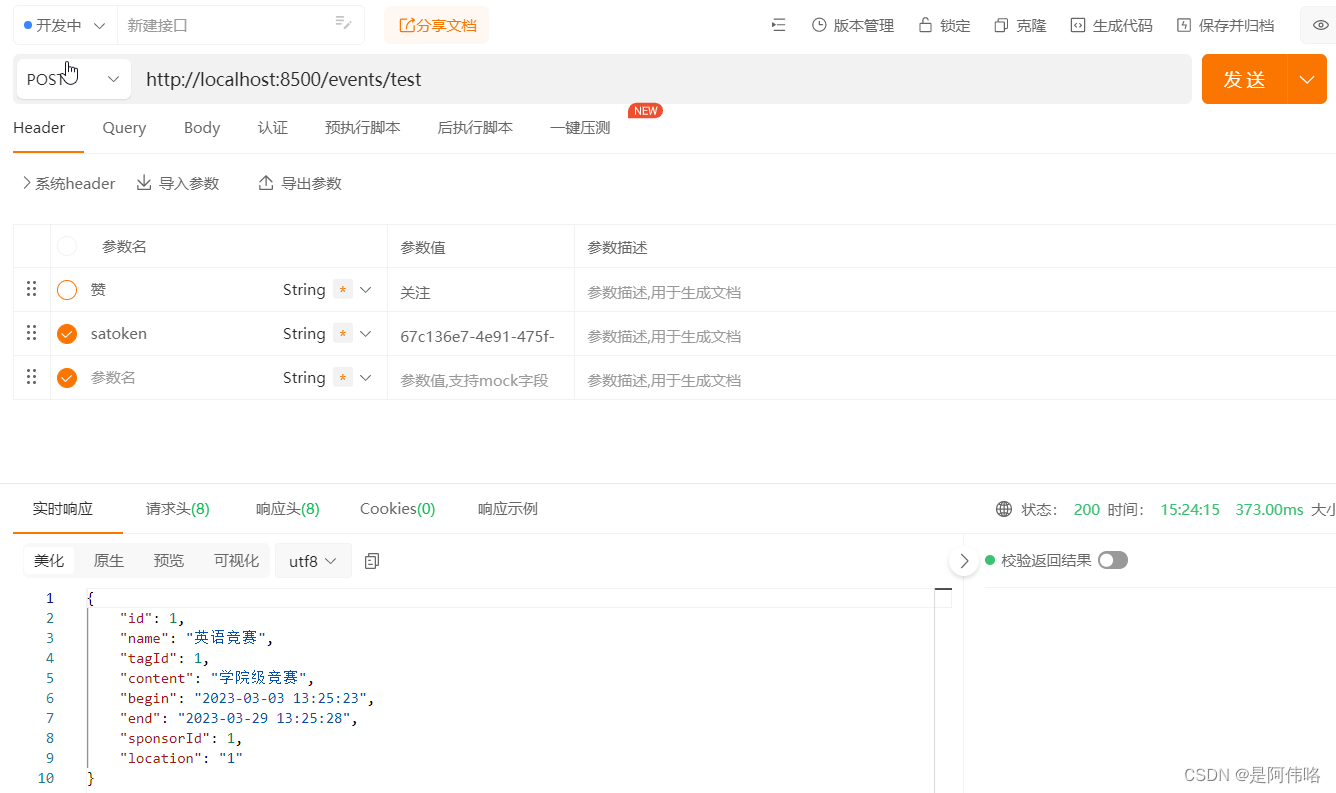Click the 发送 send button
The width and height of the screenshot is (1336, 793).
point(1244,79)
